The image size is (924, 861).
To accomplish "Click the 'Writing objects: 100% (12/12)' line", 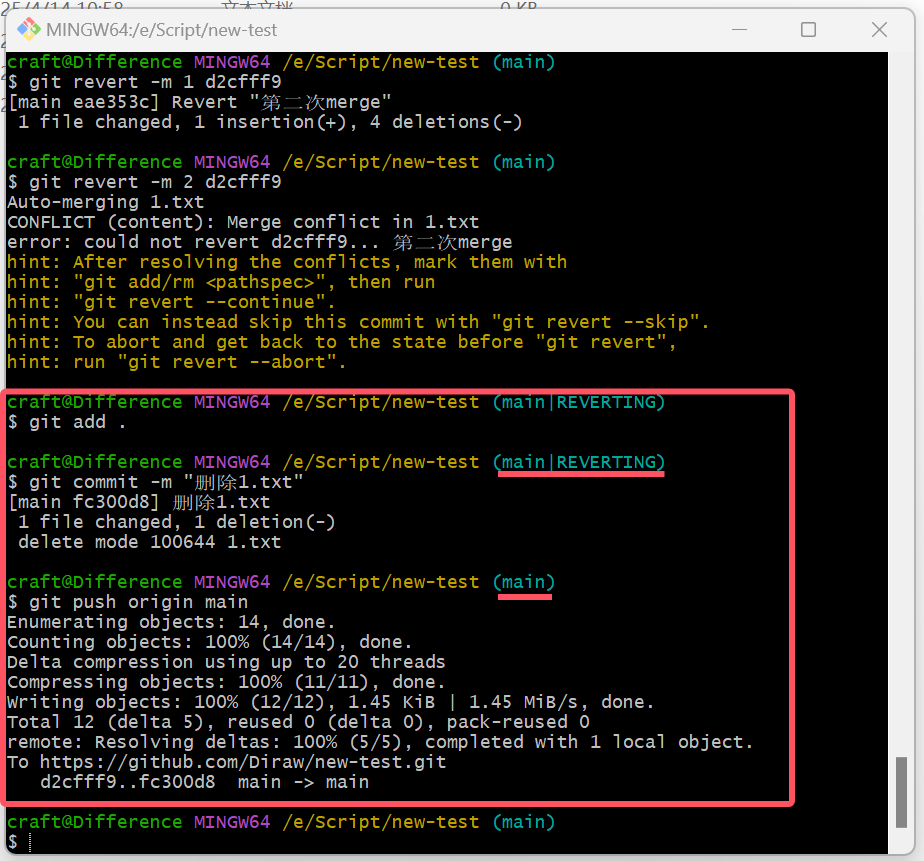I will click(x=331, y=702).
